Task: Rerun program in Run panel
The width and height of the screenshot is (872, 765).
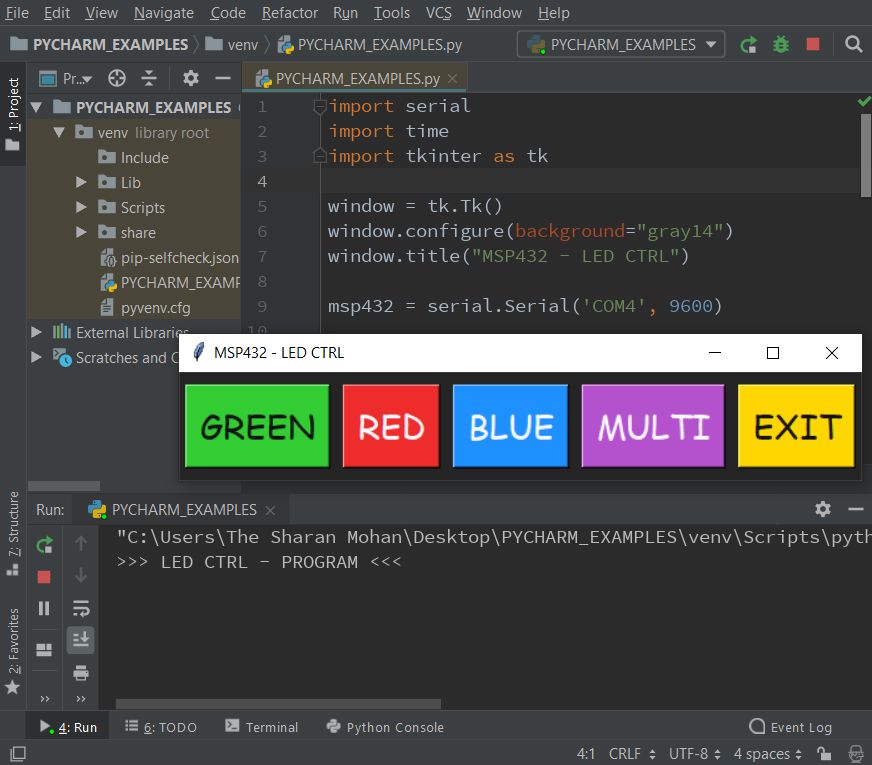Action: pyautogui.click(x=44, y=545)
